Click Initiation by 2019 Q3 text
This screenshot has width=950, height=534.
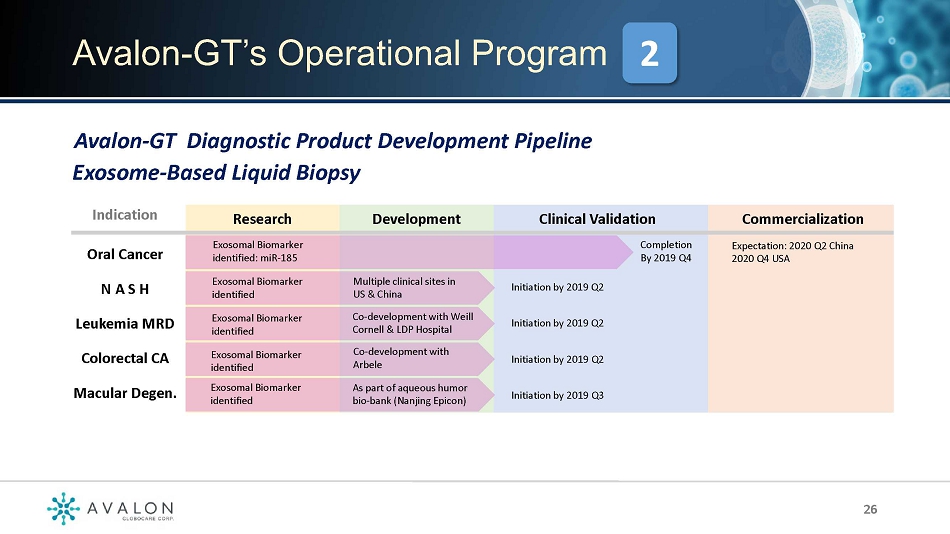coord(557,395)
